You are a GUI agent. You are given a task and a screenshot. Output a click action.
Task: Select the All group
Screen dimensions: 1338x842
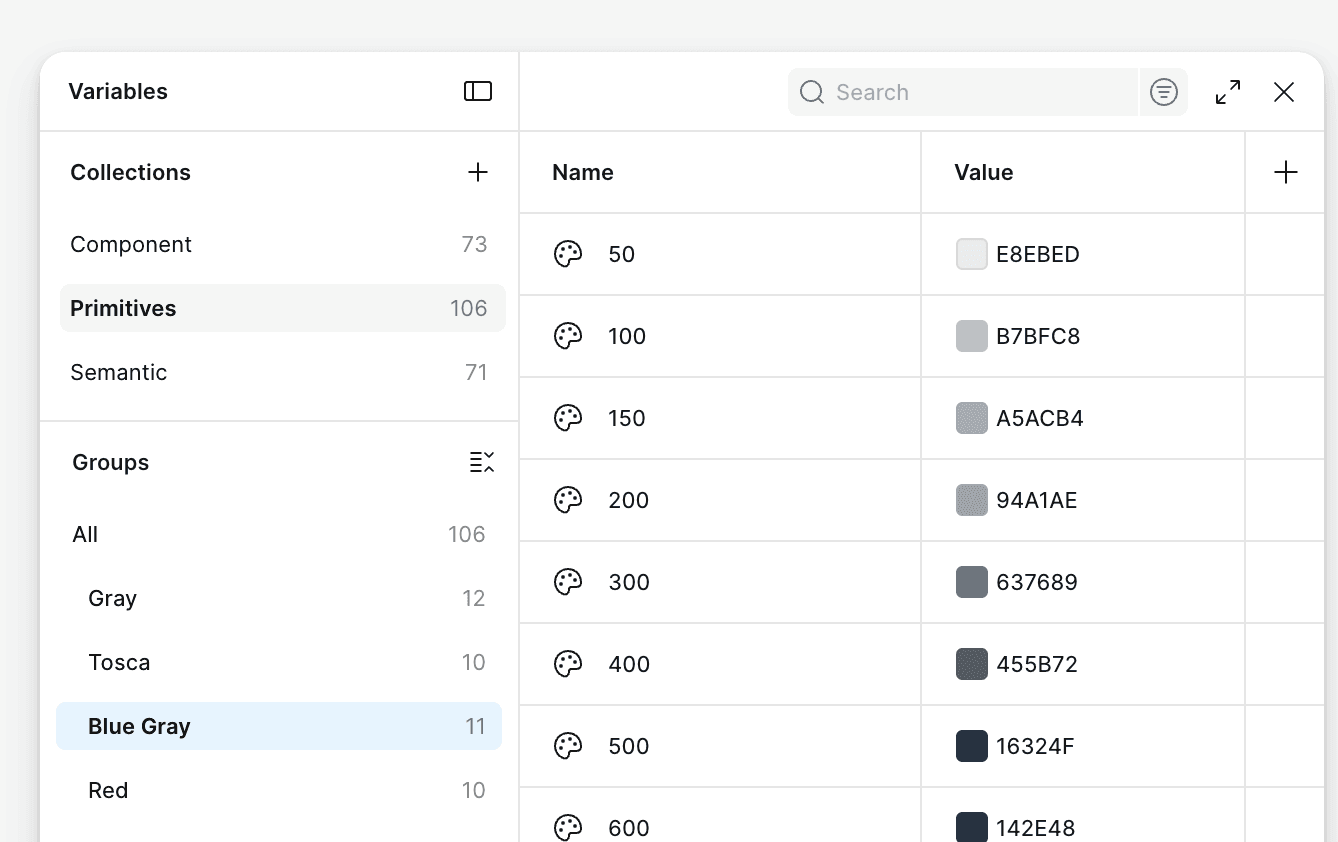coord(279,534)
